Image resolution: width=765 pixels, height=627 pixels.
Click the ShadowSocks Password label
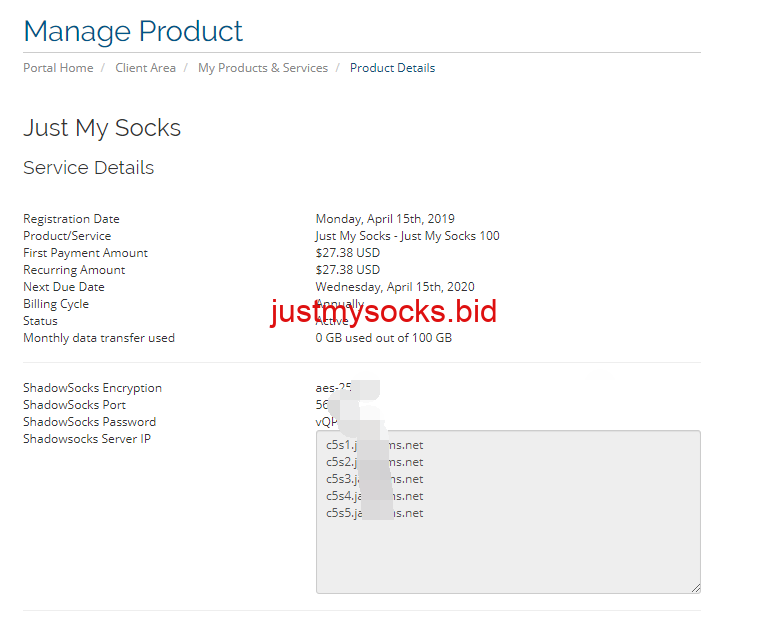90,422
